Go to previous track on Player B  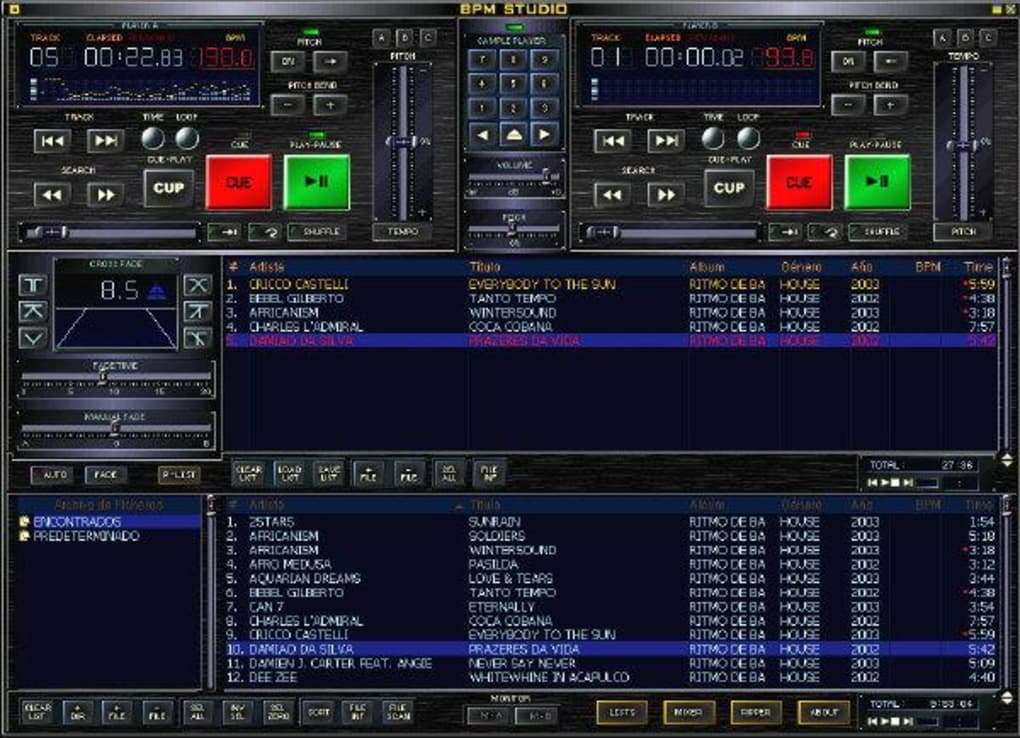[x=610, y=141]
